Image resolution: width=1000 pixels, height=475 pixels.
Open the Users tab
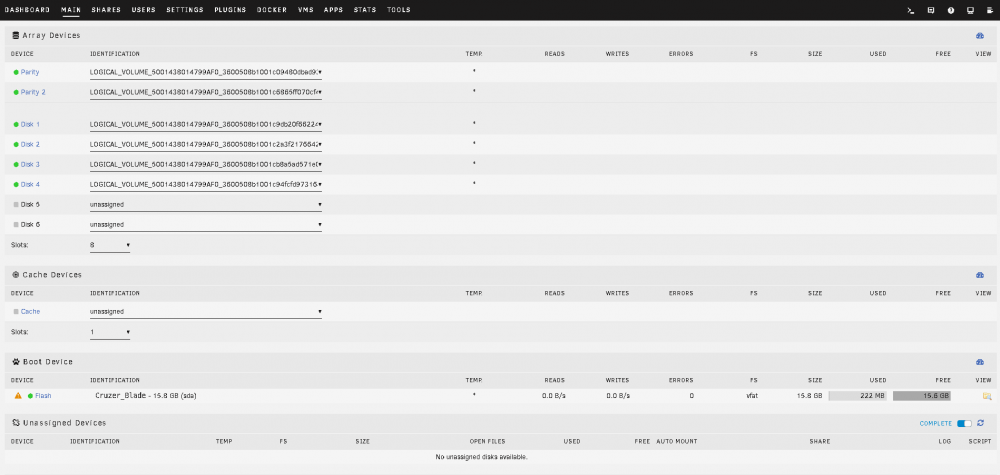tap(144, 10)
